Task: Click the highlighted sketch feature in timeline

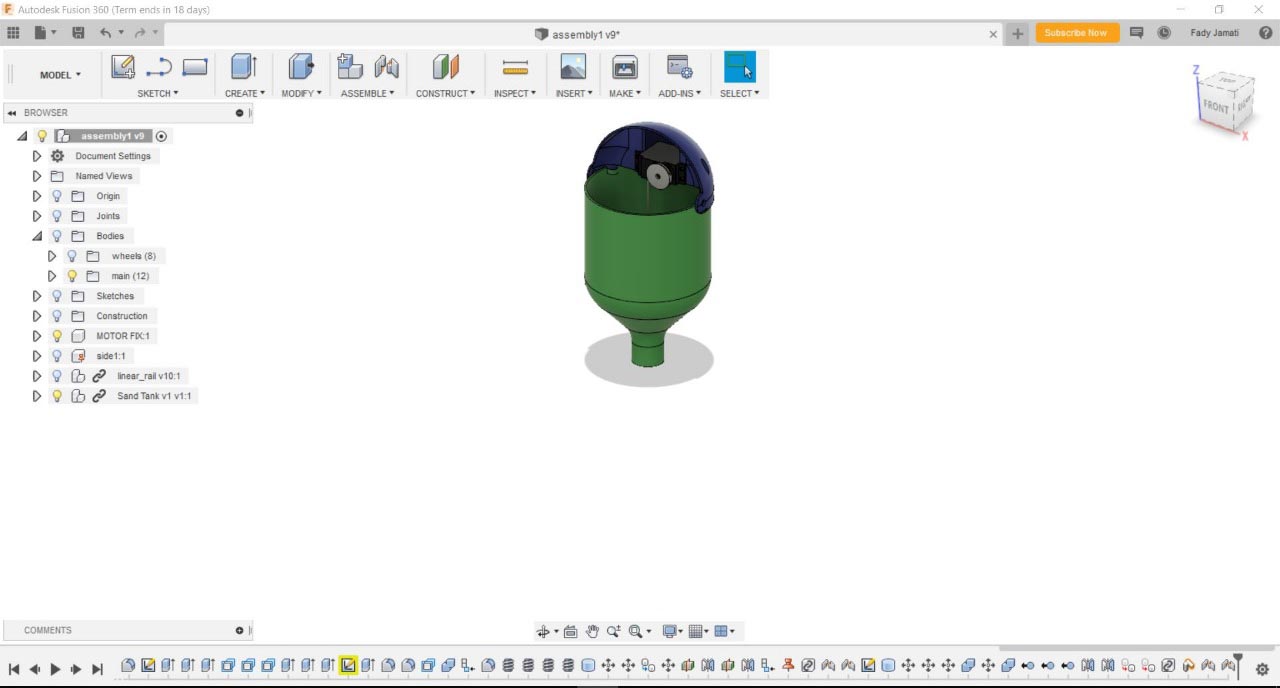Action: point(348,665)
